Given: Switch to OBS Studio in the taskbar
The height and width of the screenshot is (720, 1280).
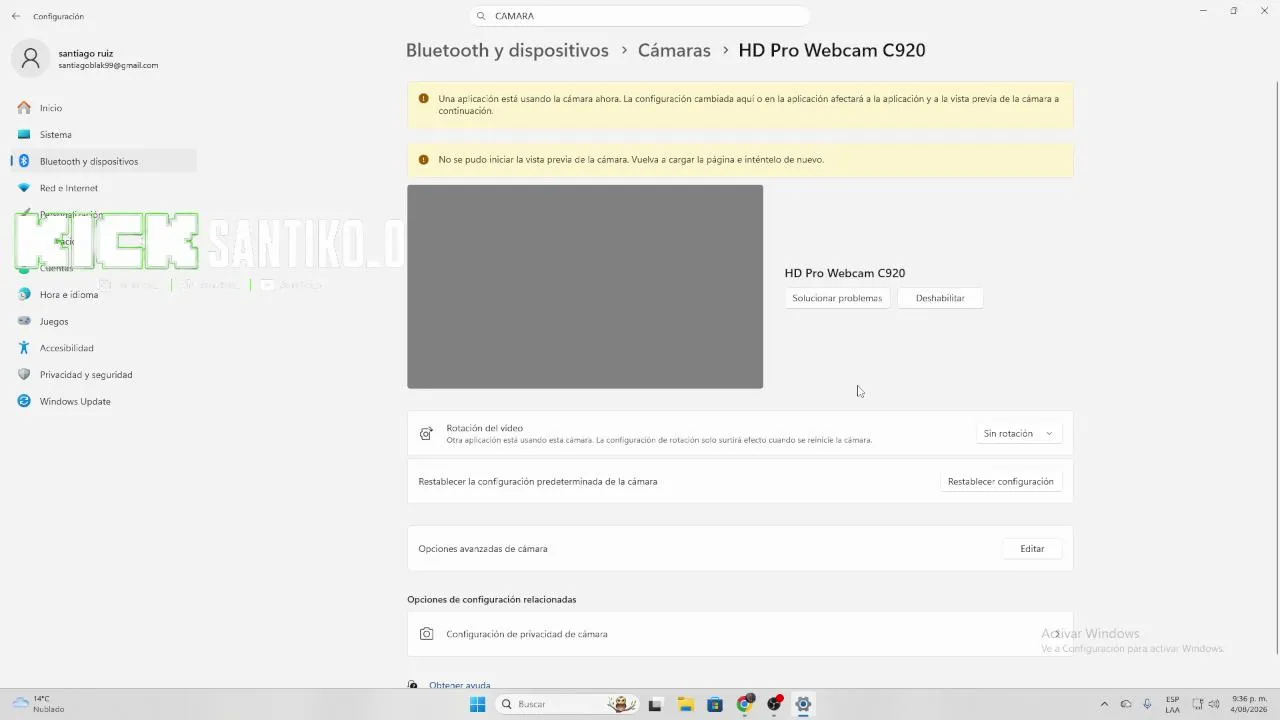Looking at the screenshot, I should [774, 704].
